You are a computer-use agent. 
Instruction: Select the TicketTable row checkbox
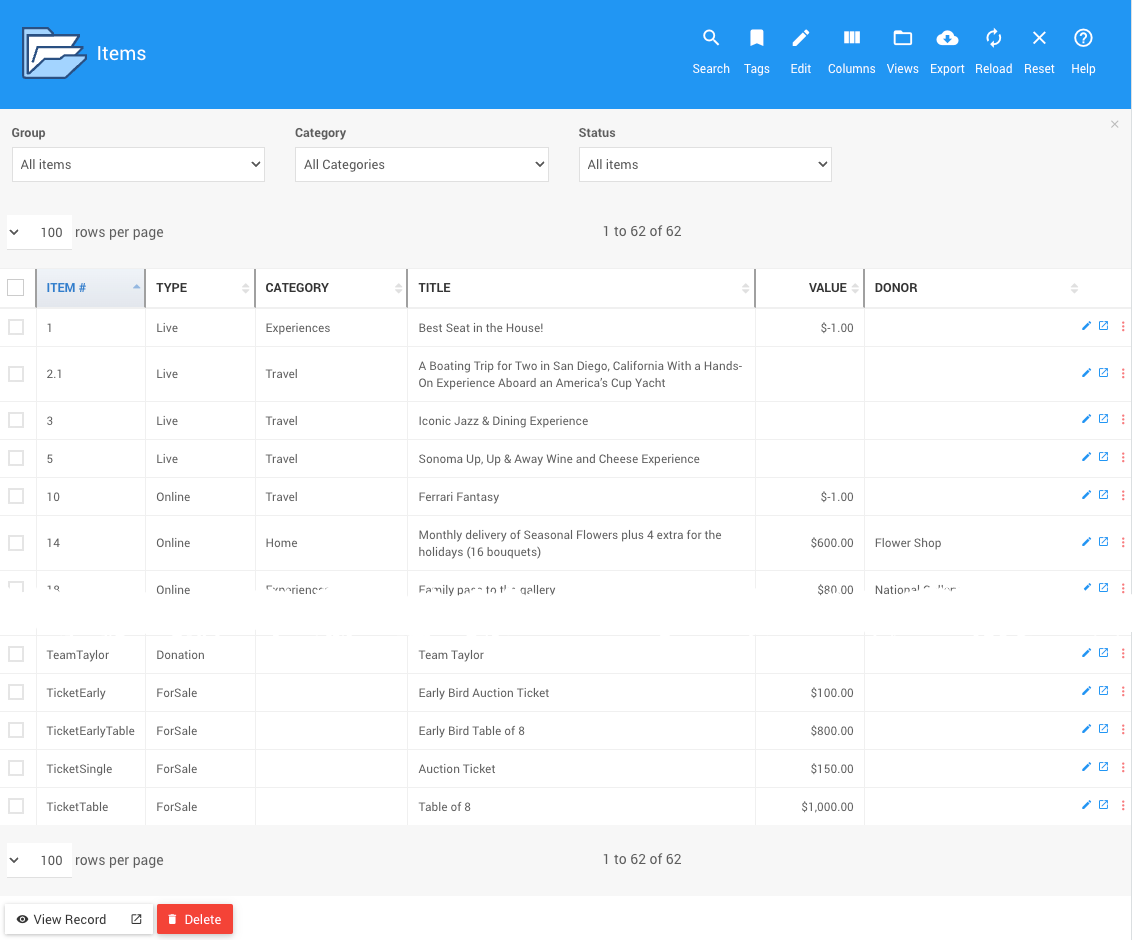(x=16, y=806)
